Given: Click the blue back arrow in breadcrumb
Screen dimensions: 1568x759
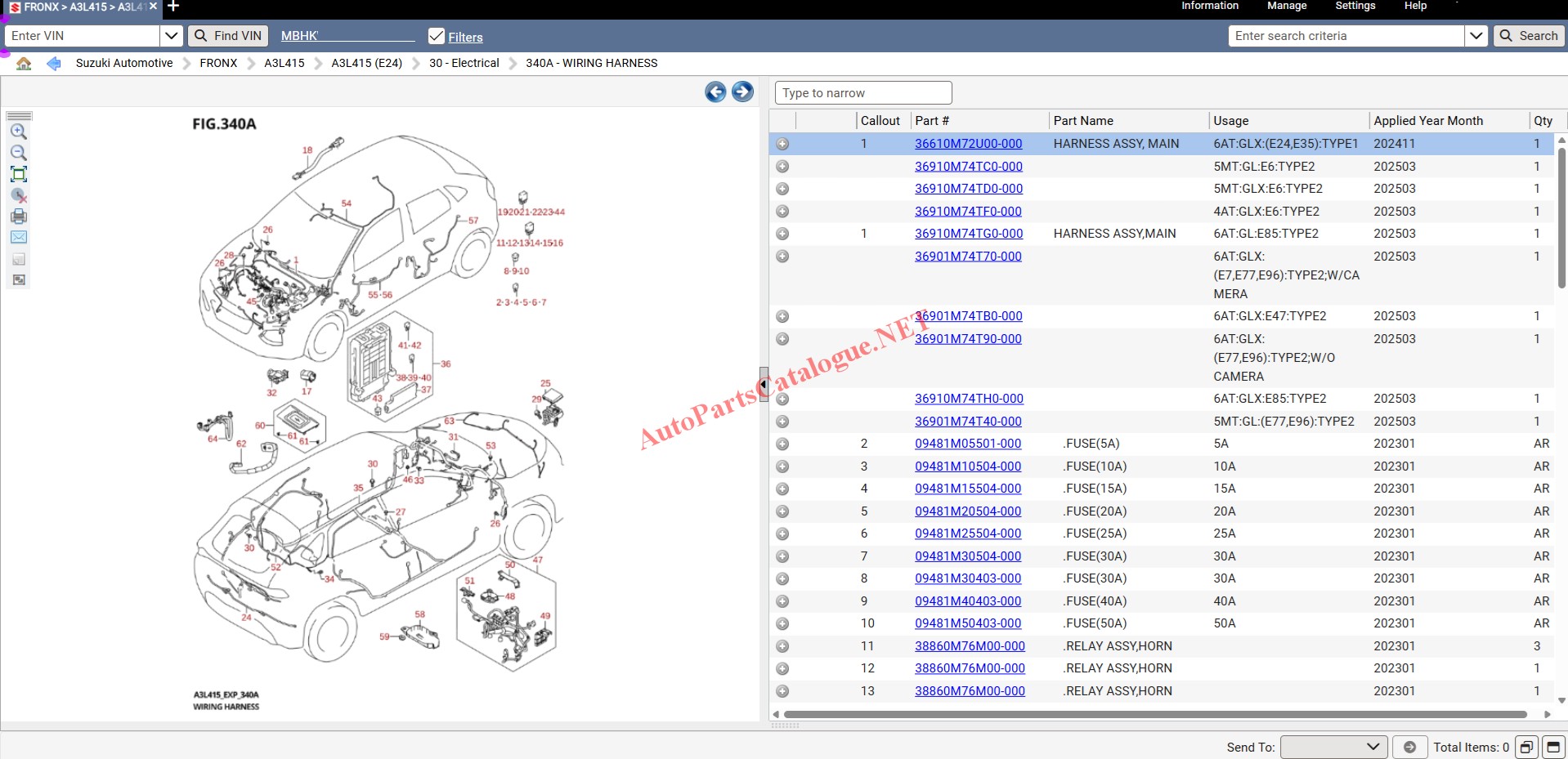Looking at the screenshot, I should click(x=54, y=63).
